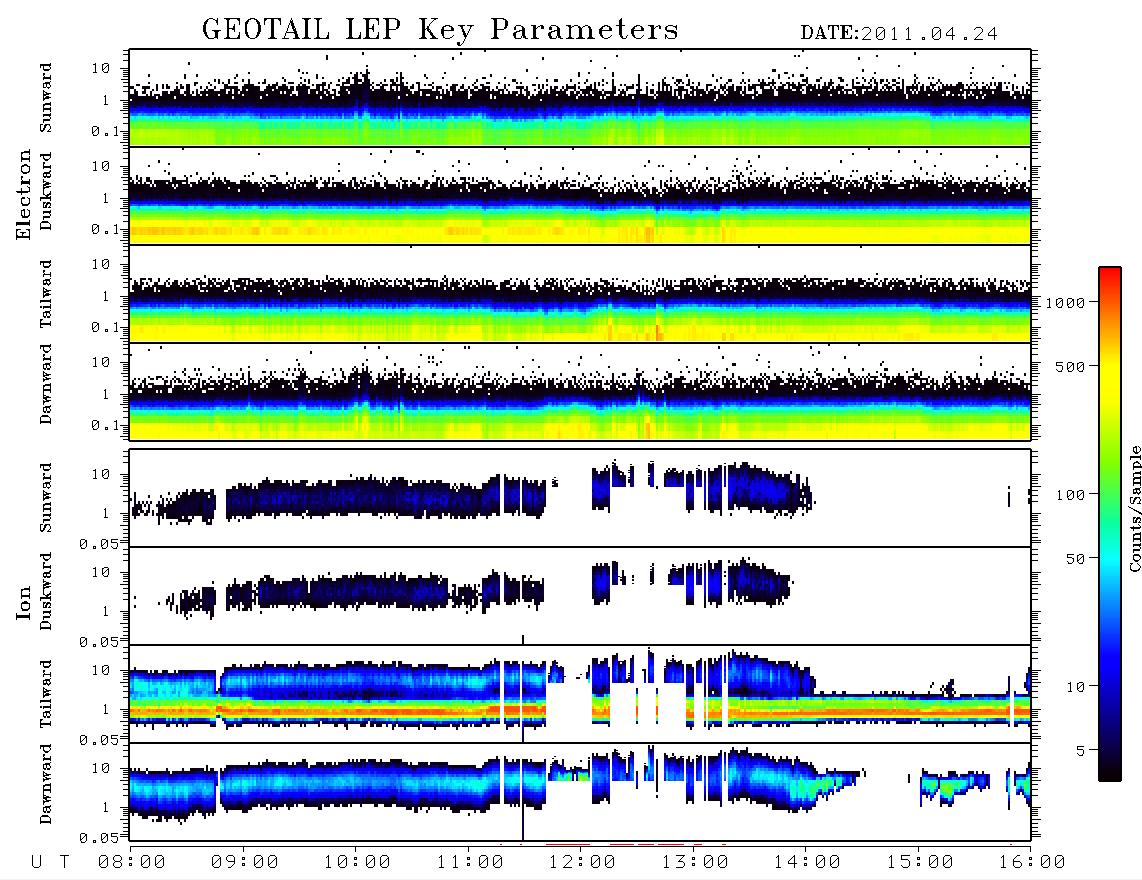The width and height of the screenshot is (1142, 880).
Task: Select the 16:00 time tick label
Action: (x=1032, y=863)
